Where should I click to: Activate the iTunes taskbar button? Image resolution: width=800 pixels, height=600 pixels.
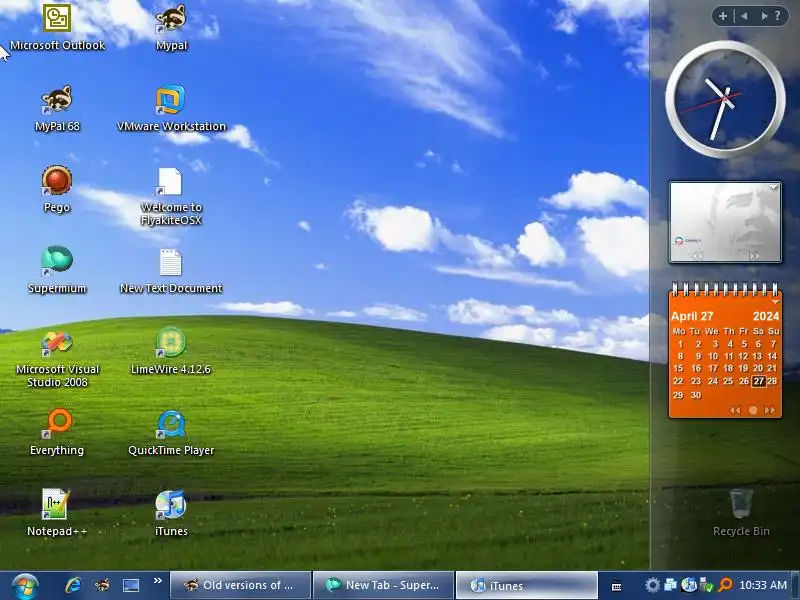point(526,585)
